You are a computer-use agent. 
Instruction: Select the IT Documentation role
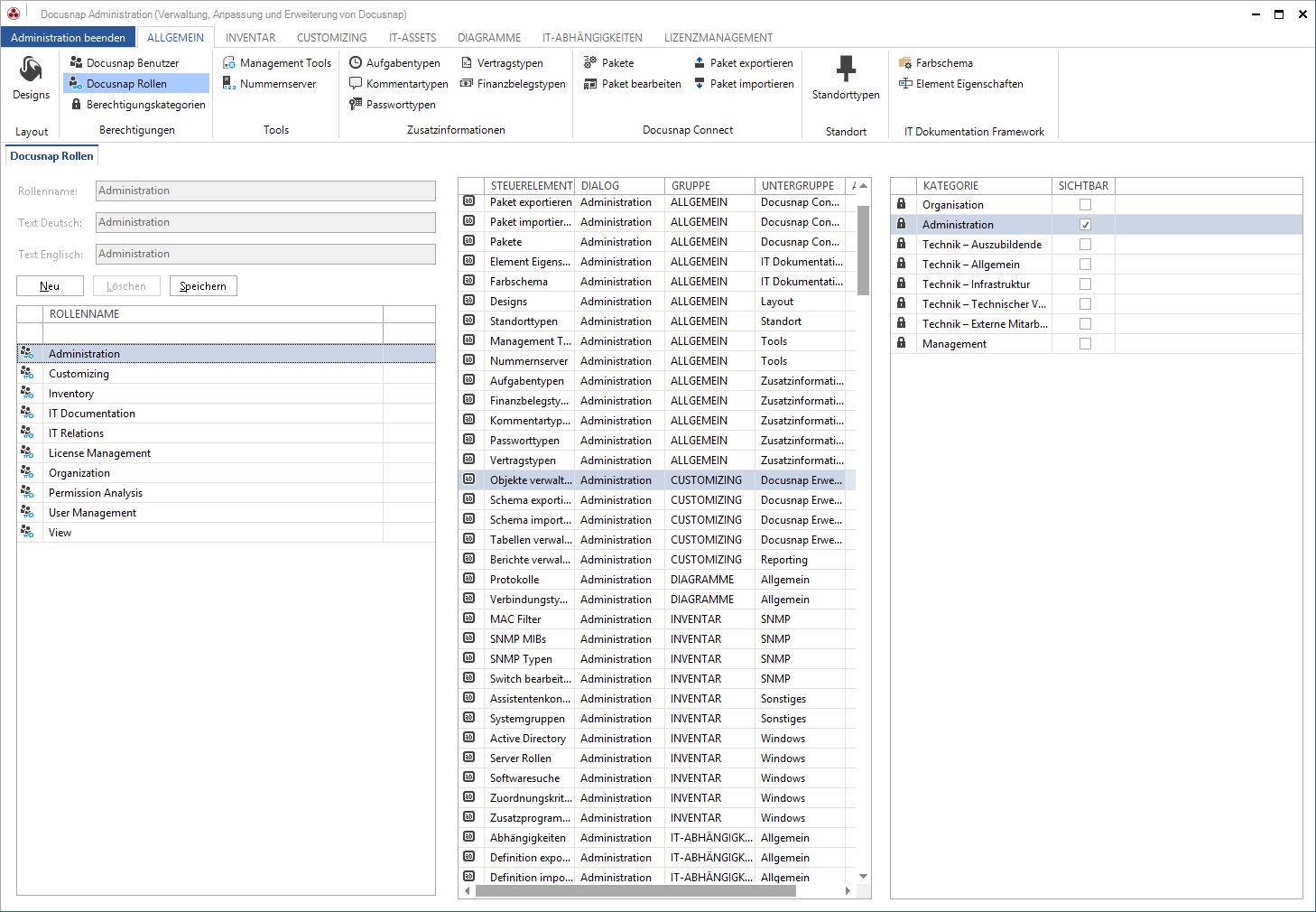(x=226, y=413)
